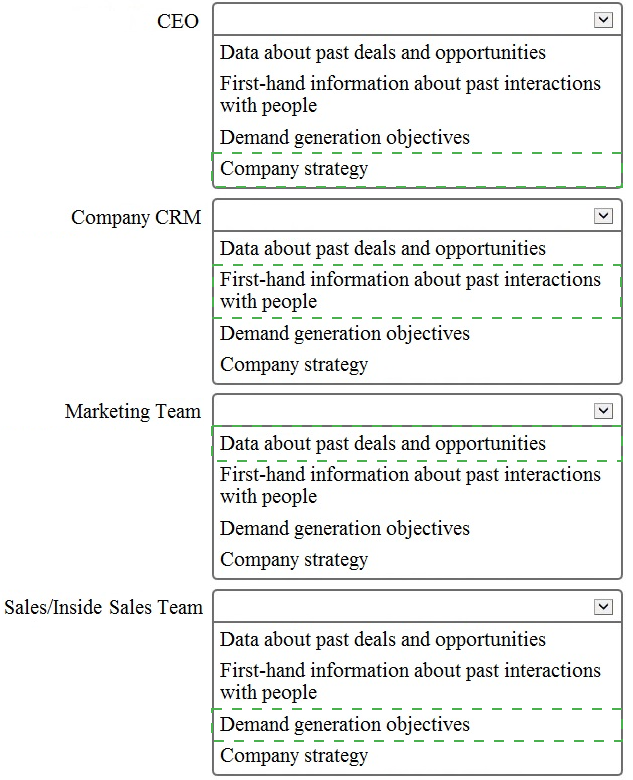Expand the Company CRM dropdown arrow
Screen dimensions: 633x780
click(603, 216)
